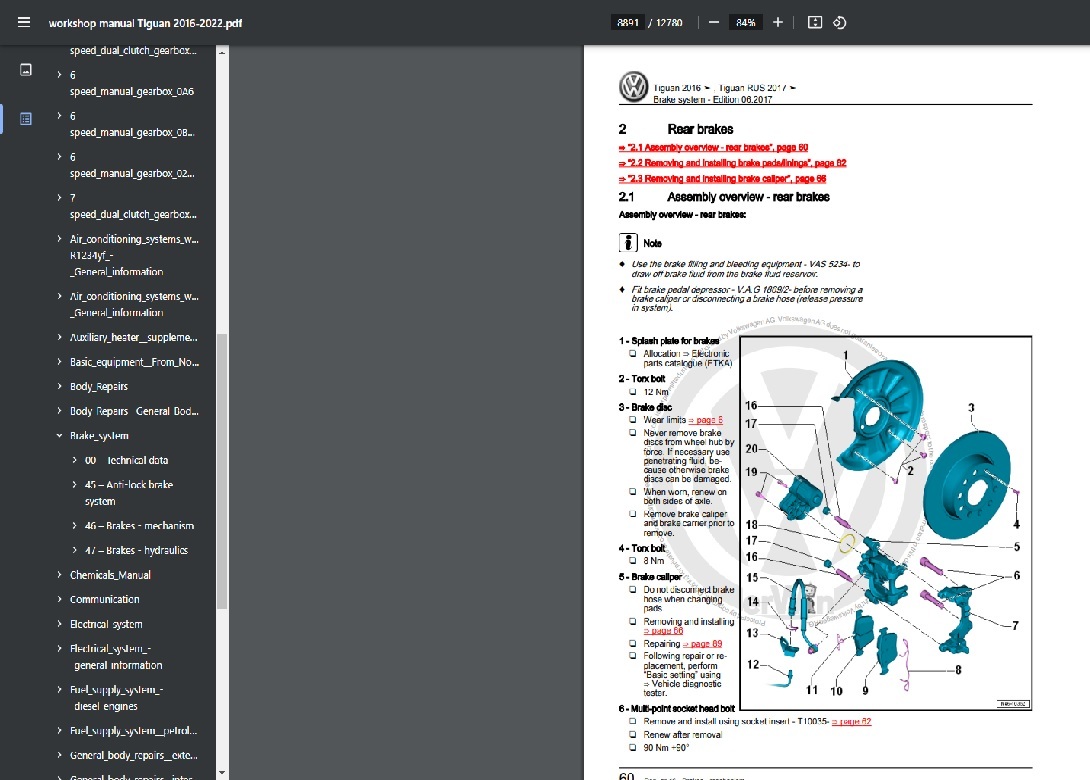Click the rear brakes exploded diagram
The width and height of the screenshot is (1090, 780).
[886, 523]
